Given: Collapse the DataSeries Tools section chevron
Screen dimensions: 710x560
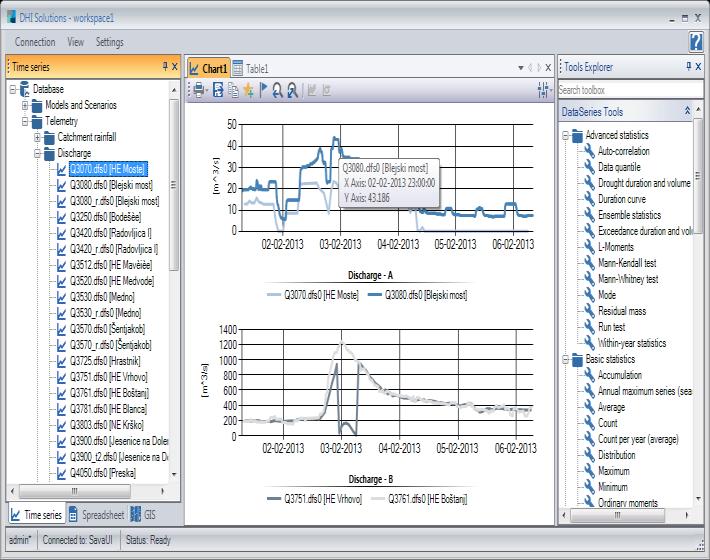Looking at the screenshot, I should 687,111.
